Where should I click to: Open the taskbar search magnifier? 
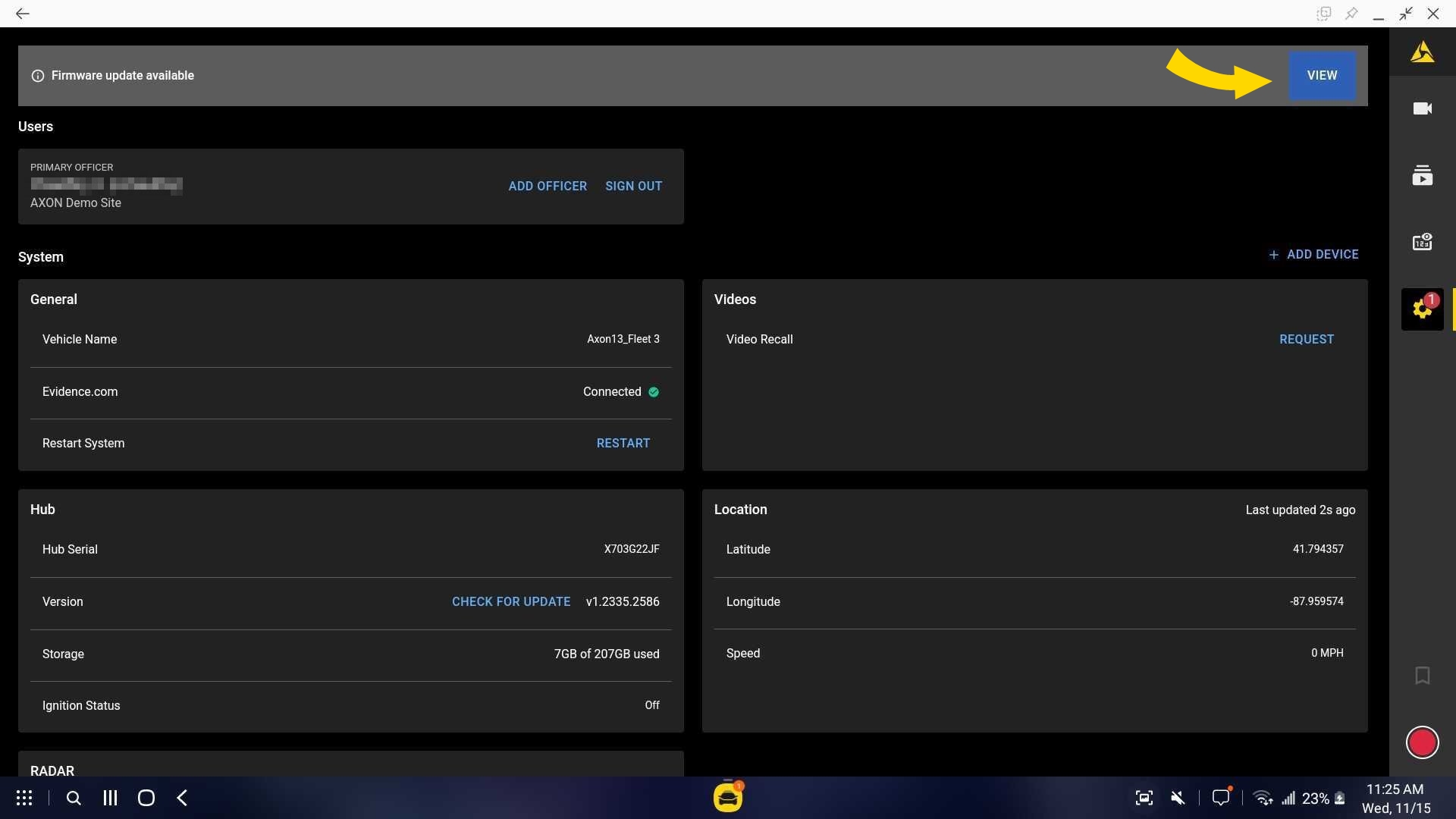coord(74,798)
